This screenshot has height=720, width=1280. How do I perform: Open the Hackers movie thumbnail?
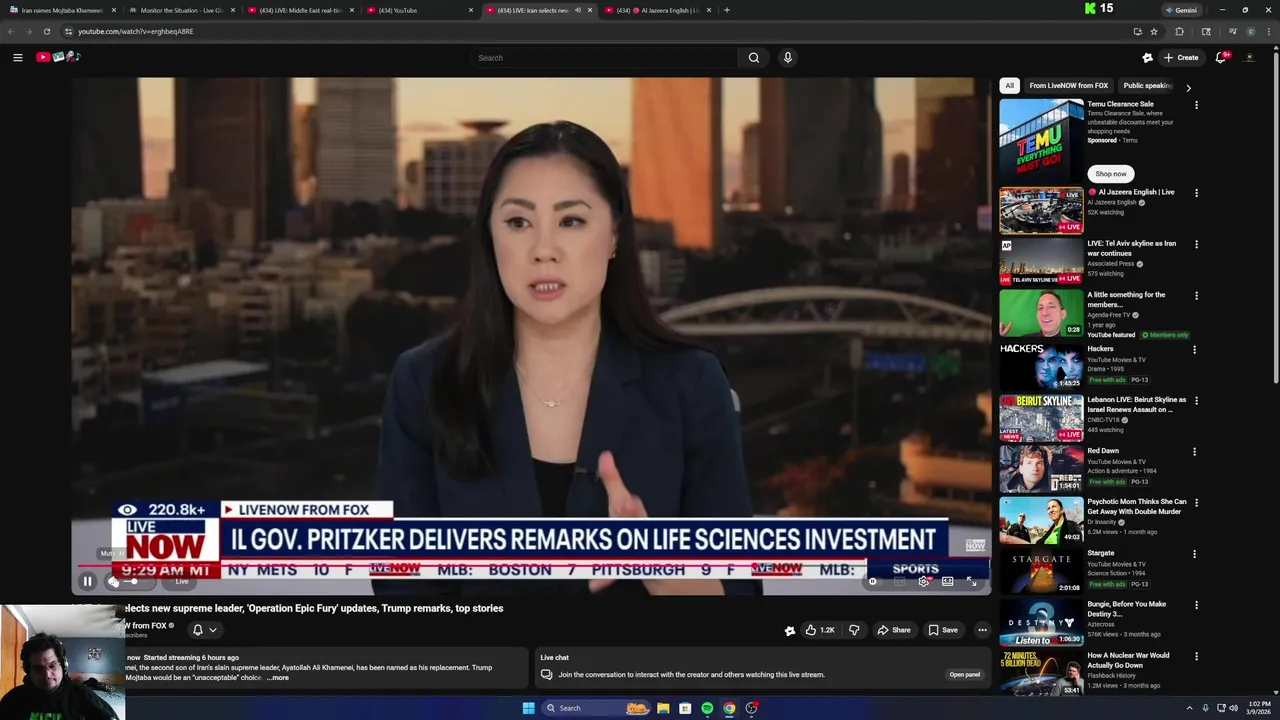tap(1041, 365)
